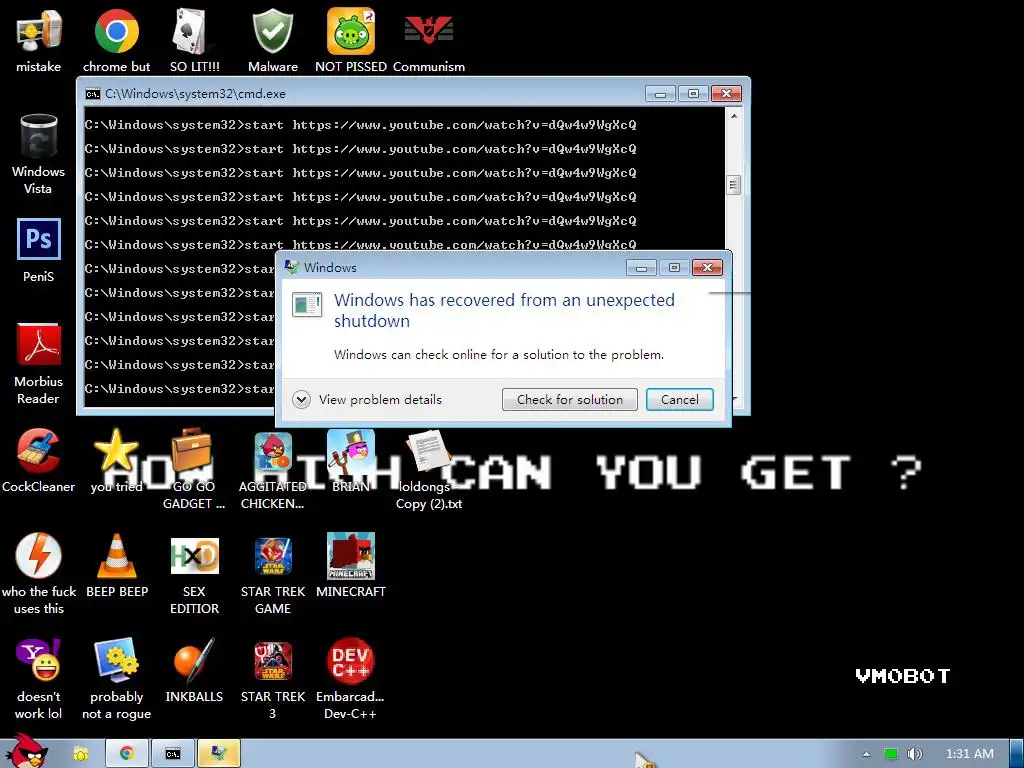Launch the 'Embarcad... Dev-C++' icon
Screen dimensions: 1024x768
click(x=351, y=679)
